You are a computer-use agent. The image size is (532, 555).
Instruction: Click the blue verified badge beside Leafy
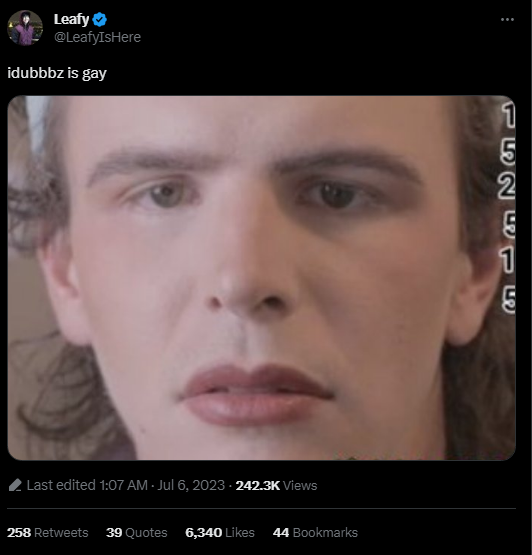[x=99, y=19]
